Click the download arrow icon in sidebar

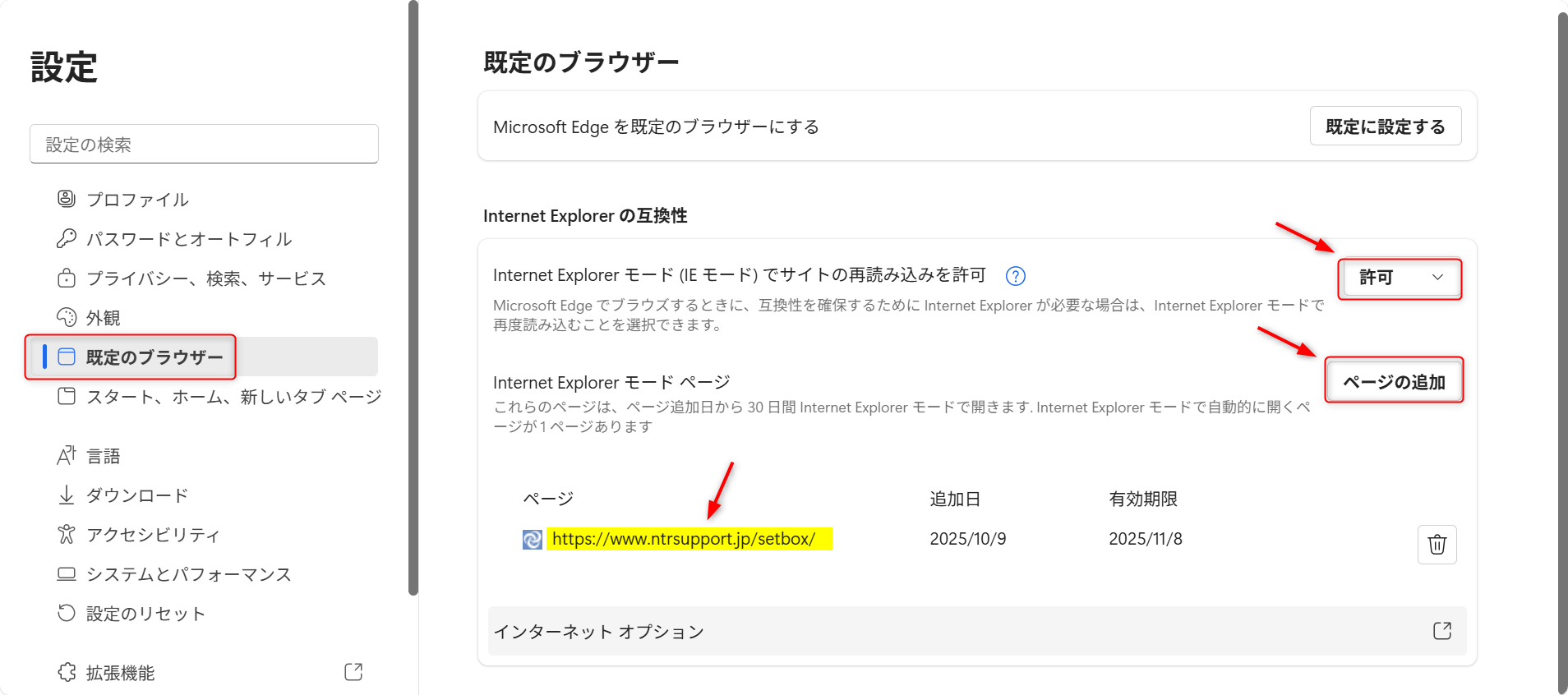point(67,495)
